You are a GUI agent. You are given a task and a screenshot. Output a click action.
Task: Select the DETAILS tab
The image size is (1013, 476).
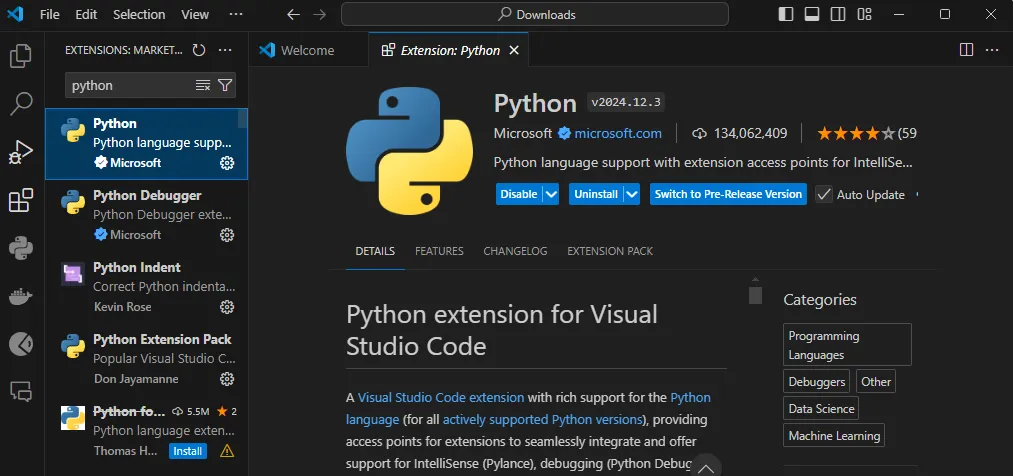tap(375, 251)
